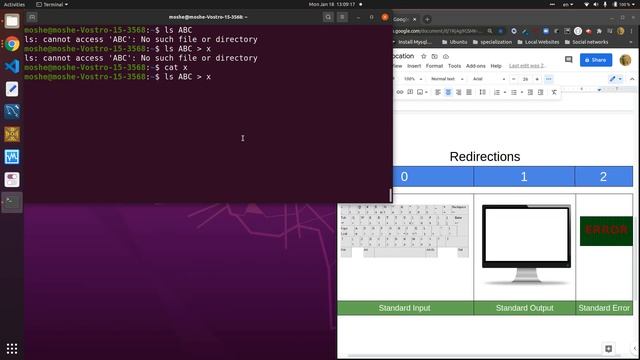The image size is (640, 360).
Task: Open the comment history in Docs
Action: (569, 60)
